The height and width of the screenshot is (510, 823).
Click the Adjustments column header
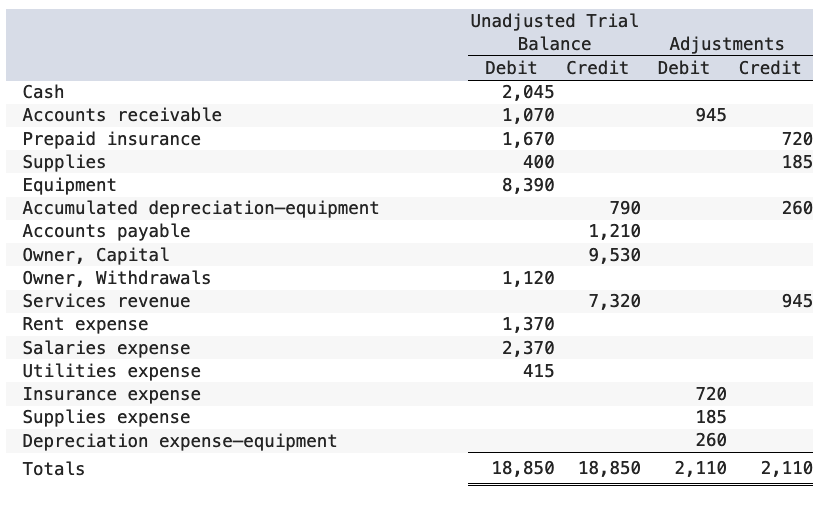click(x=727, y=44)
